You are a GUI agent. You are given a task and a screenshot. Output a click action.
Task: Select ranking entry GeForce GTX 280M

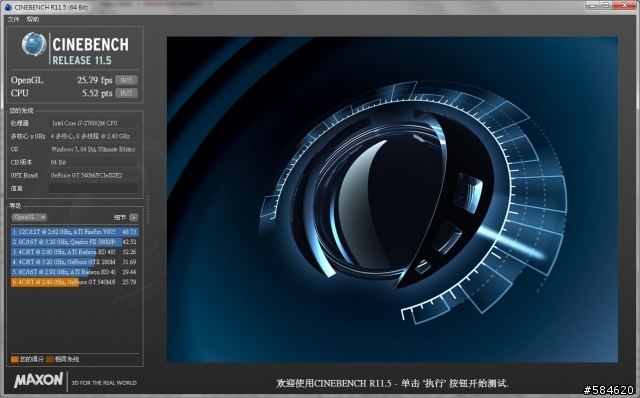coord(75,262)
